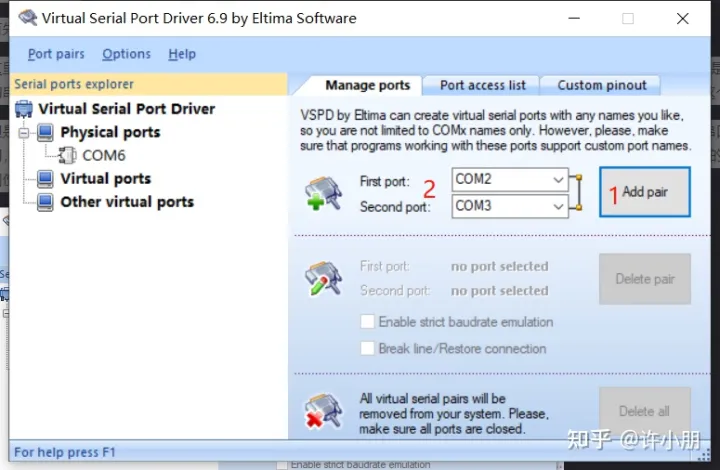This screenshot has width=720, height=470.
Task: Collapse the Physical ports tree node
Action: pyautogui.click(x=24, y=133)
